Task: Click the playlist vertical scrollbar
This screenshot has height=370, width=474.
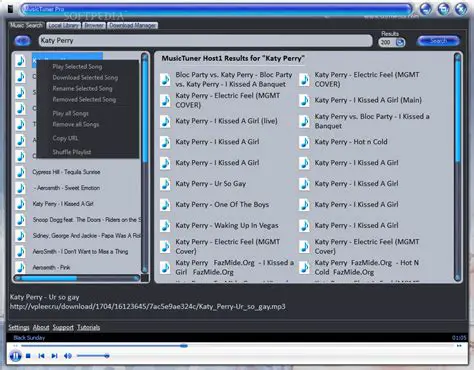Action: tap(145, 163)
